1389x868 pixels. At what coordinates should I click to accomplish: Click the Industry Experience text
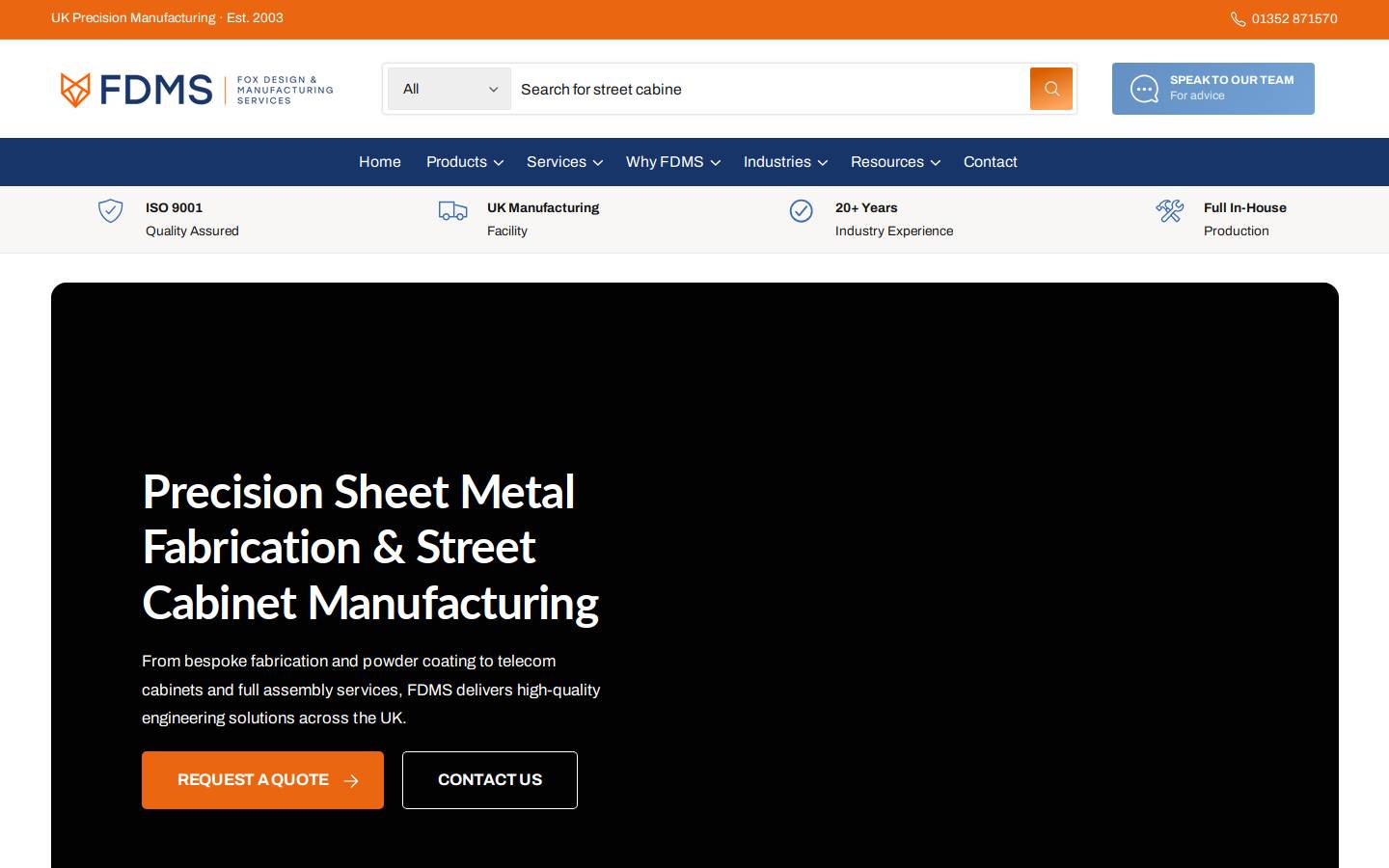pyautogui.click(x=894, y=231)
